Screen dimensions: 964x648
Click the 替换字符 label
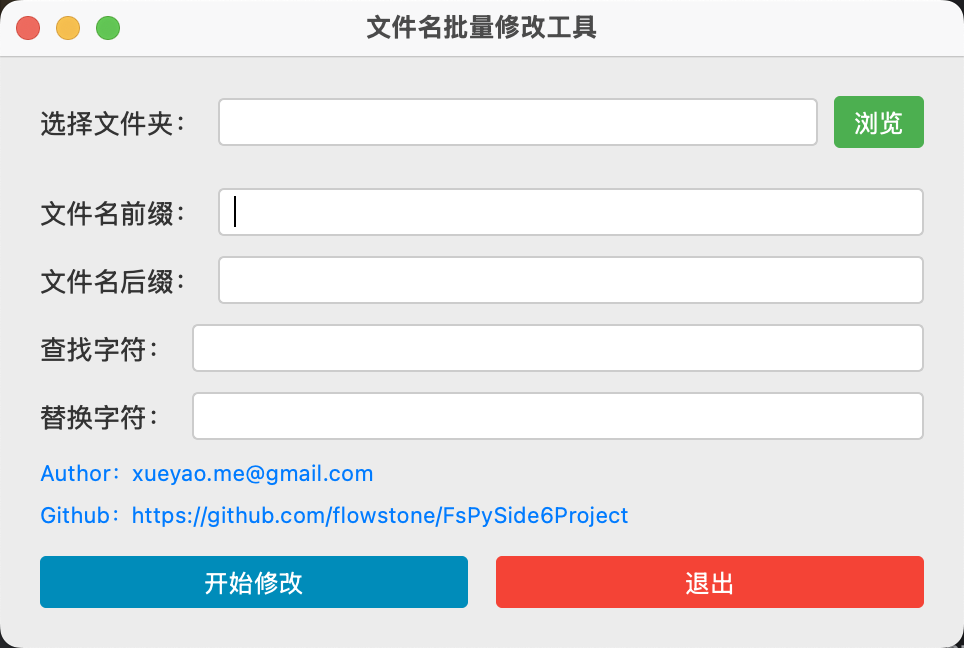99,418
